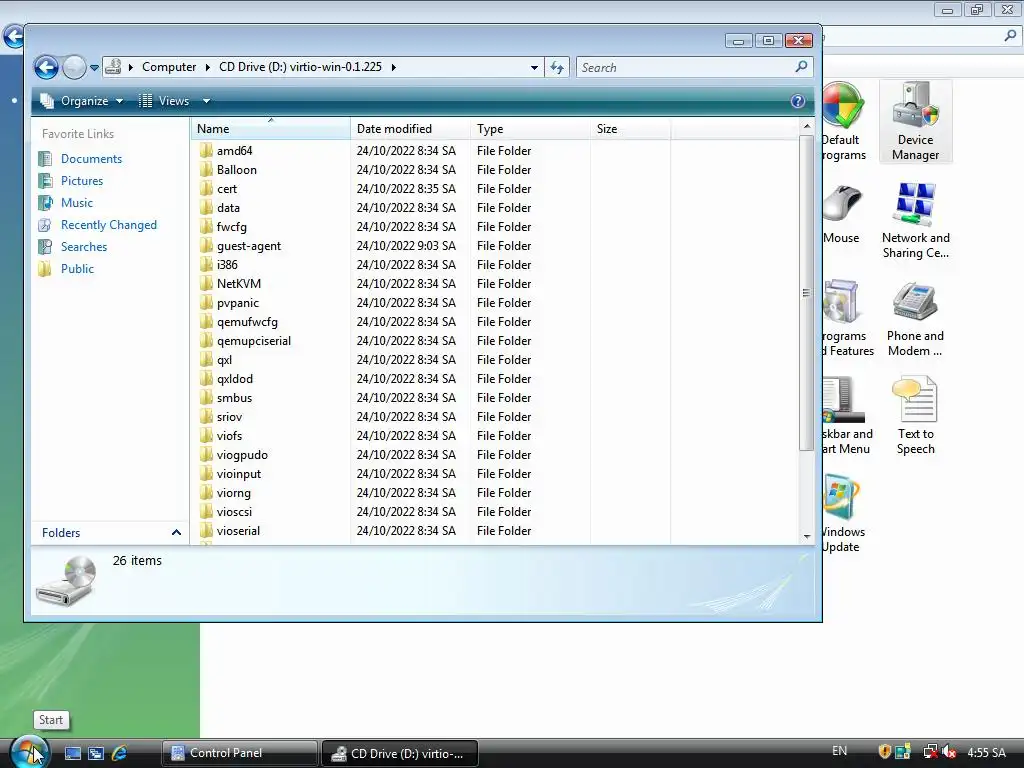Select the NetKVM folder icon
Image resolution: width=1024 pixels, height=768 pixels.
coord(206,283)
